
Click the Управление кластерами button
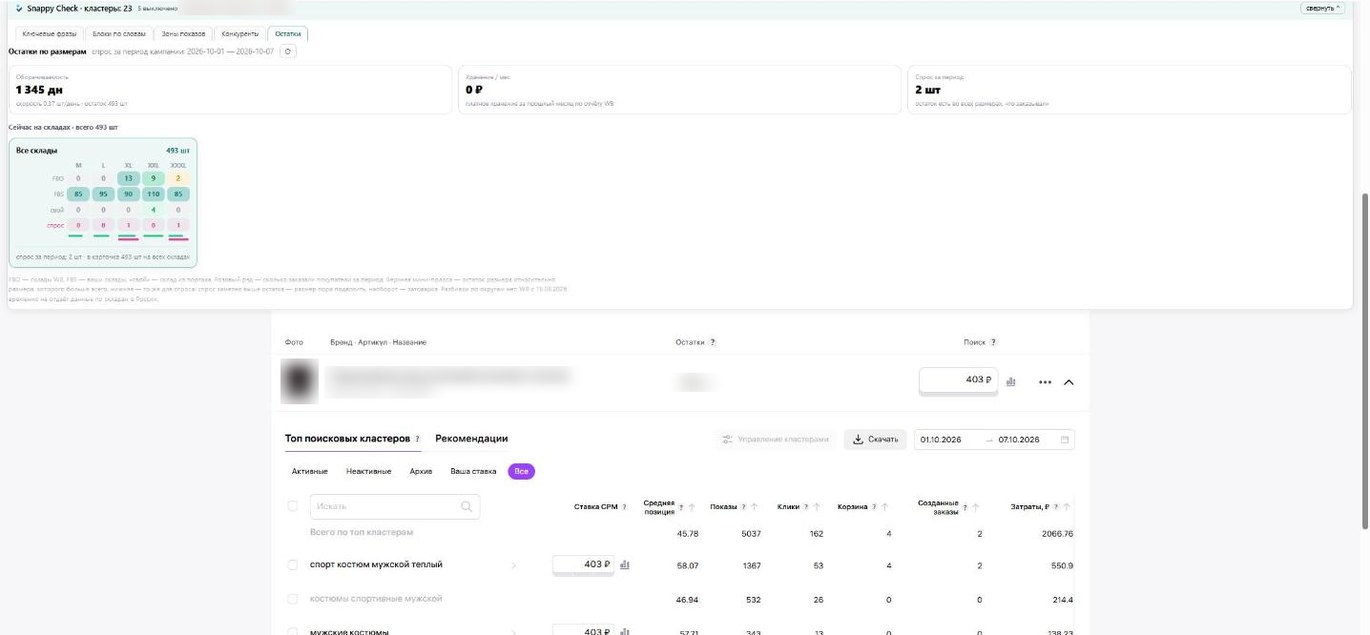pos(776,440)
